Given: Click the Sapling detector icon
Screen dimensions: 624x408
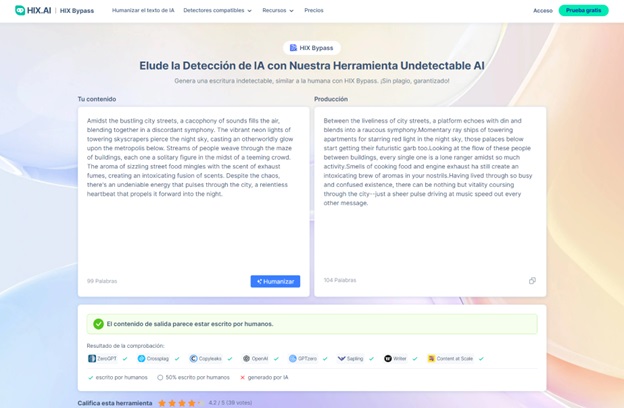Looking at the screenshot, I should (341, 358).
